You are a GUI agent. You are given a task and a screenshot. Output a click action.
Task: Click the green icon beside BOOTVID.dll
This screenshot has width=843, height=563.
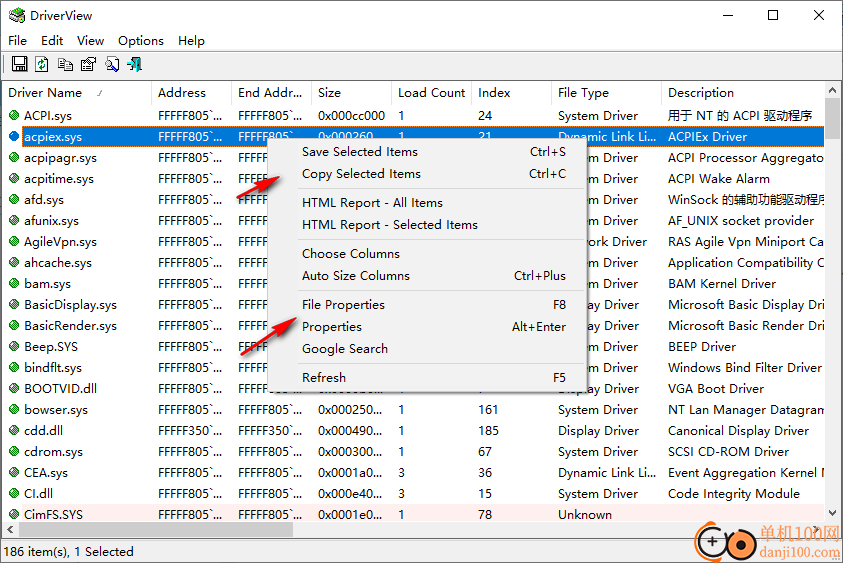[x=15, y=388]
